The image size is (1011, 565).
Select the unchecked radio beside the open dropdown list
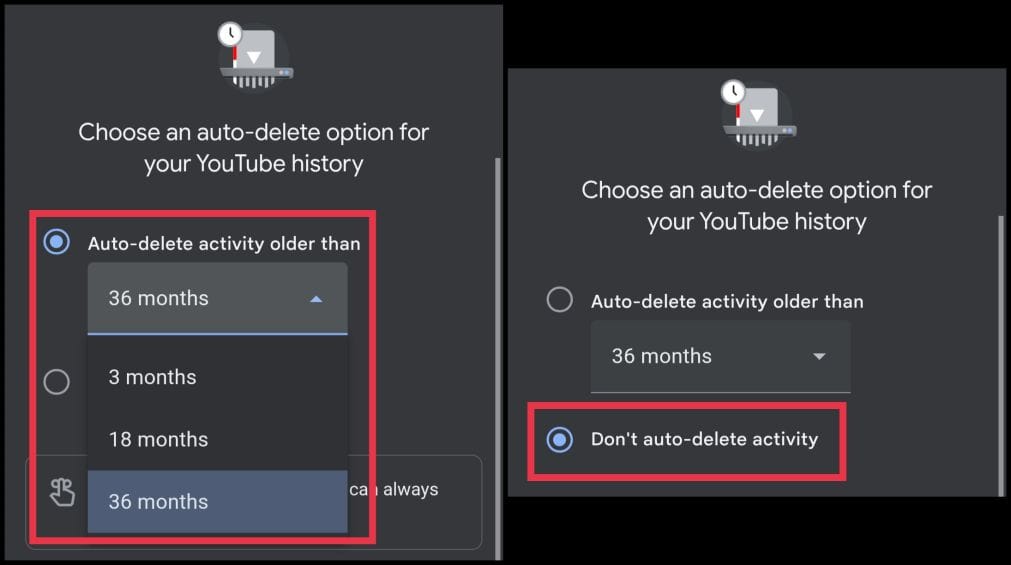(x=57, y=381)
